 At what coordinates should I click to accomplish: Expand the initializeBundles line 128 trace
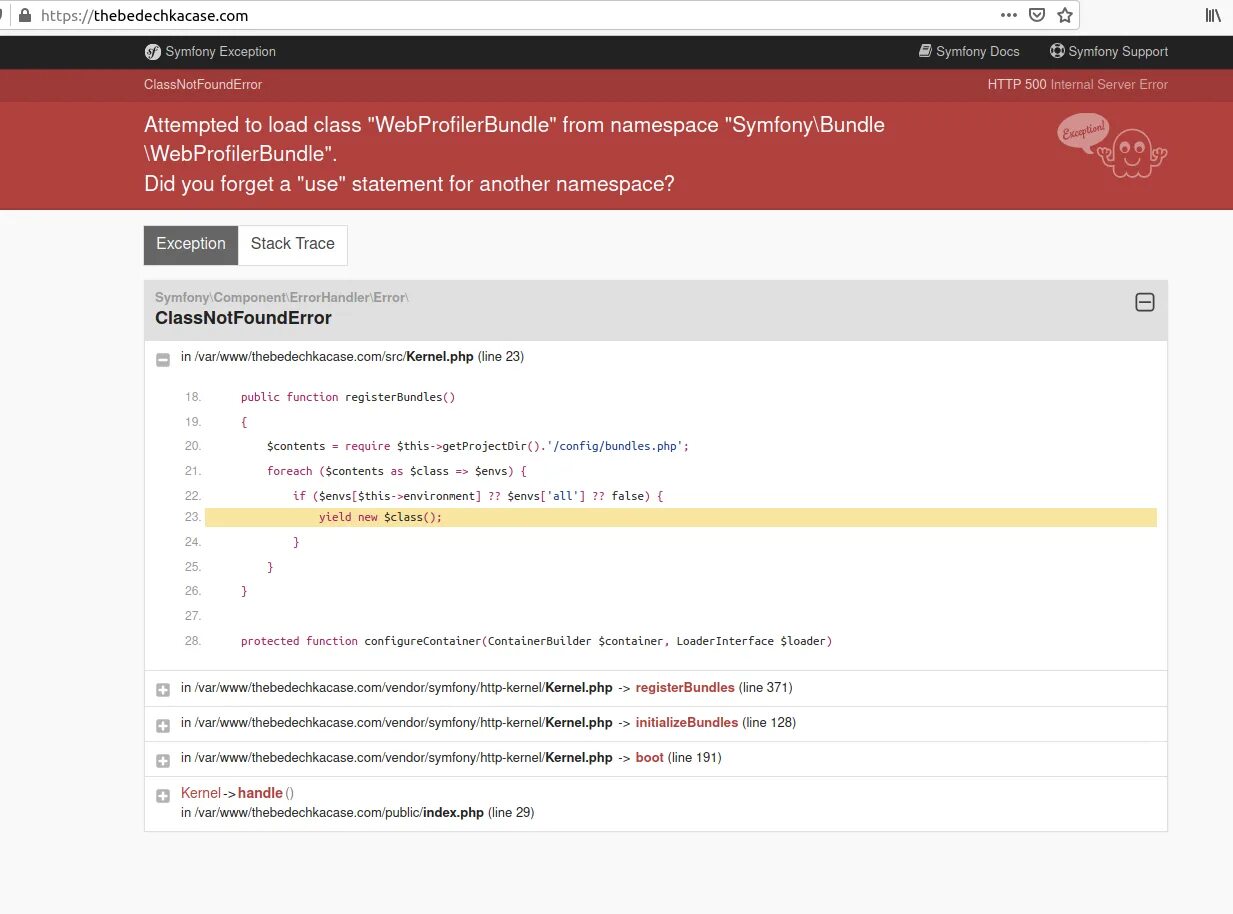pyautogui.click(x=163, y=725)
